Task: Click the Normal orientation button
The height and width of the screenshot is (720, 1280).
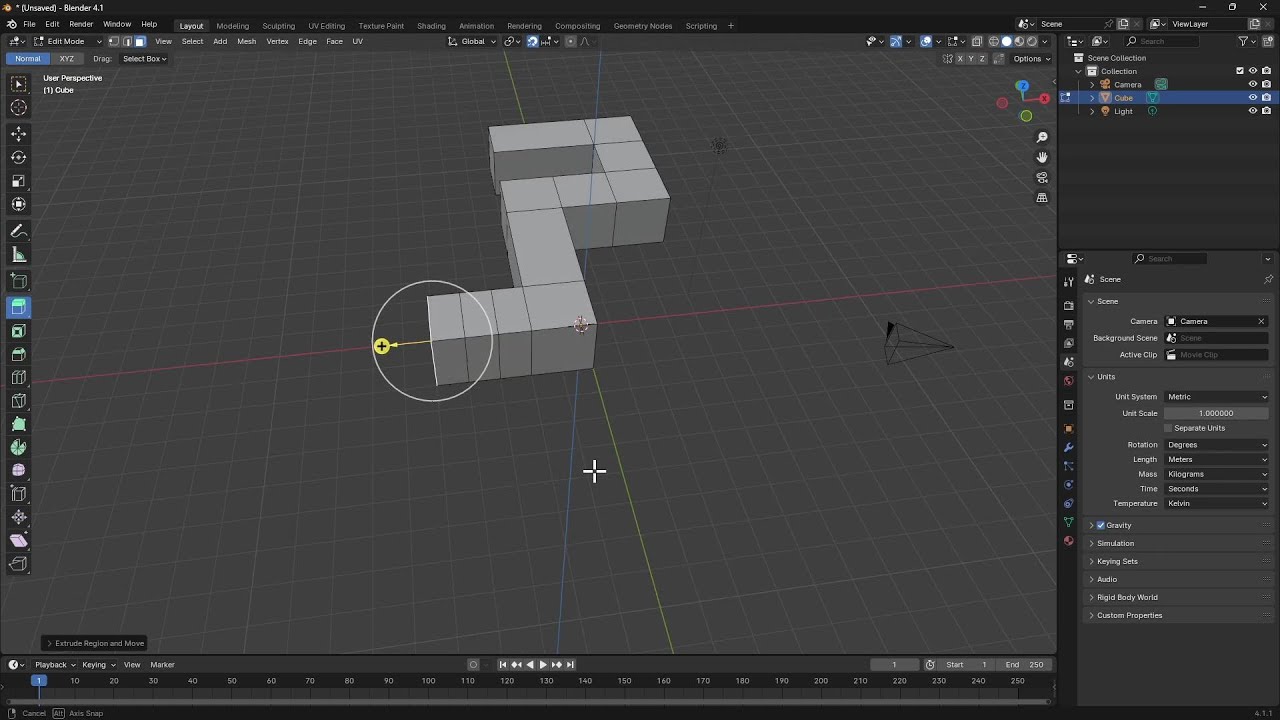Action: [28, 59]
